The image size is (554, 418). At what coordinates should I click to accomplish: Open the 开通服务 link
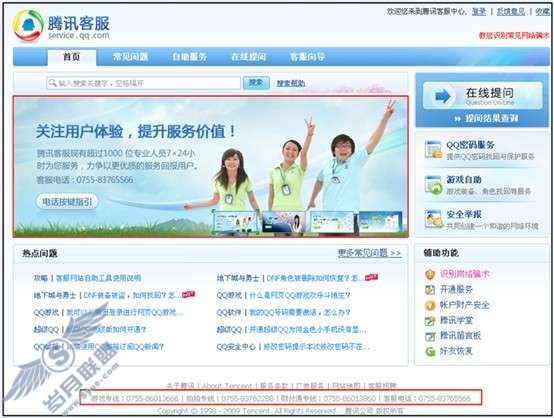[x=456, y=289]
